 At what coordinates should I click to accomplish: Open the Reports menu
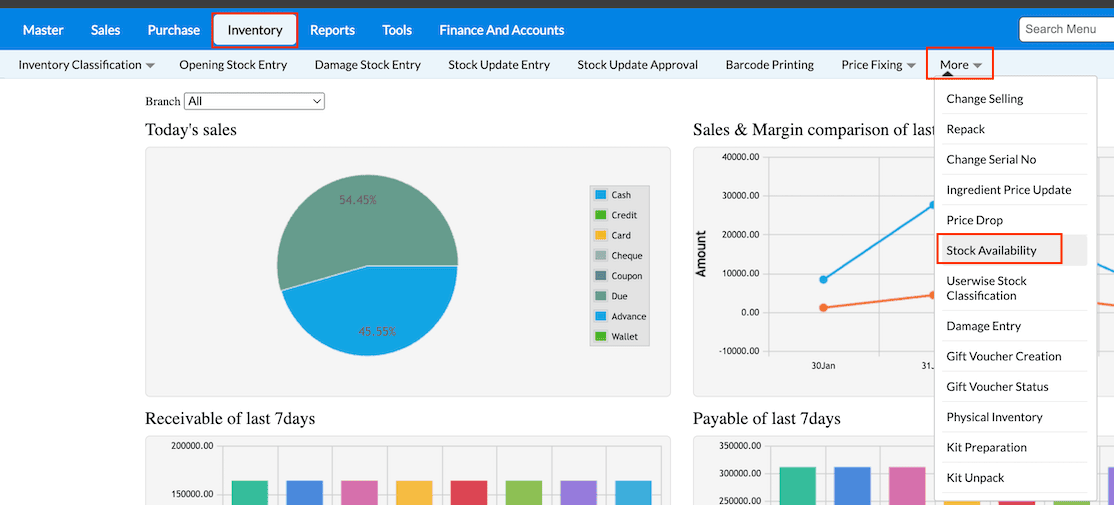coord(332,30)
